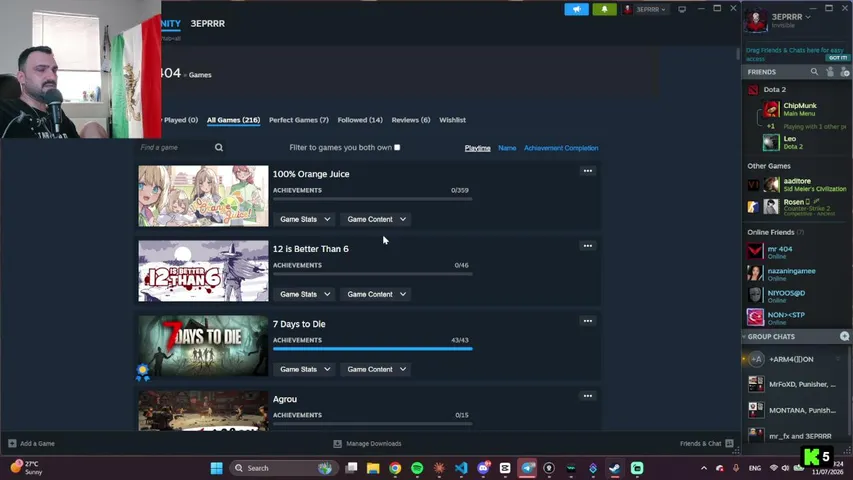Screen dimensions: 853x480
Task: Switch to the Reviews (6) tab
Action: click(x=411, y=120)
